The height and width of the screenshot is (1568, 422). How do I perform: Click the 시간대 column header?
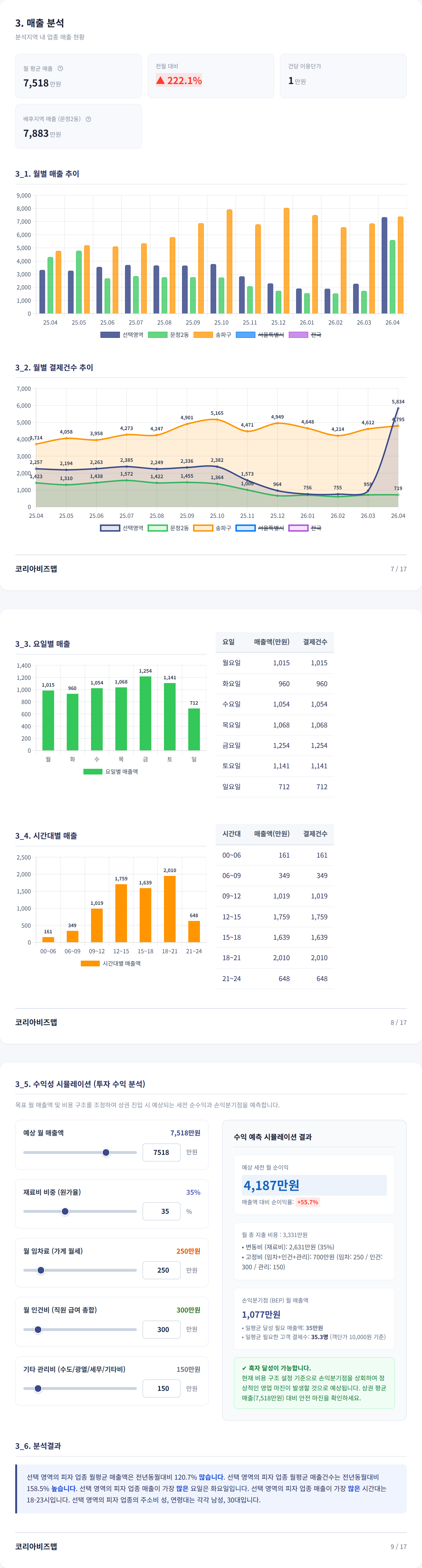[231, 834]
